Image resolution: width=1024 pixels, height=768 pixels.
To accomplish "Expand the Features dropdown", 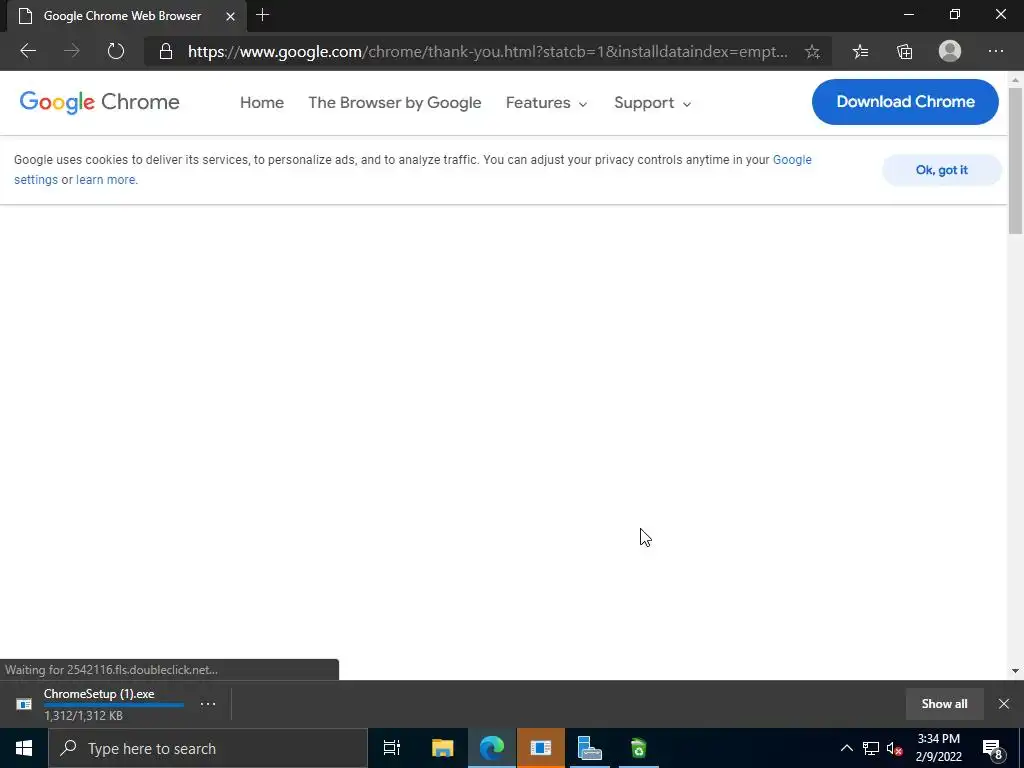I will (547, 103).
